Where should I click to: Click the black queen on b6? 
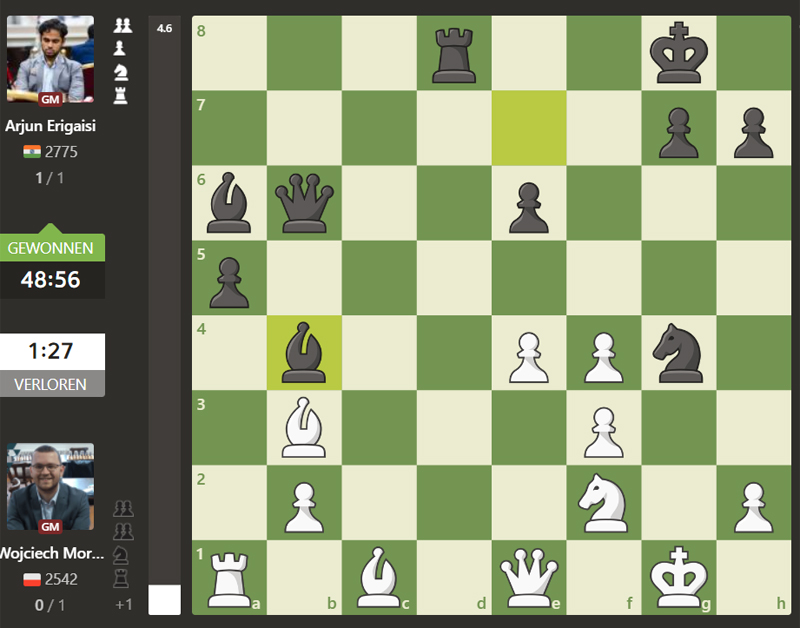(304, 202)
